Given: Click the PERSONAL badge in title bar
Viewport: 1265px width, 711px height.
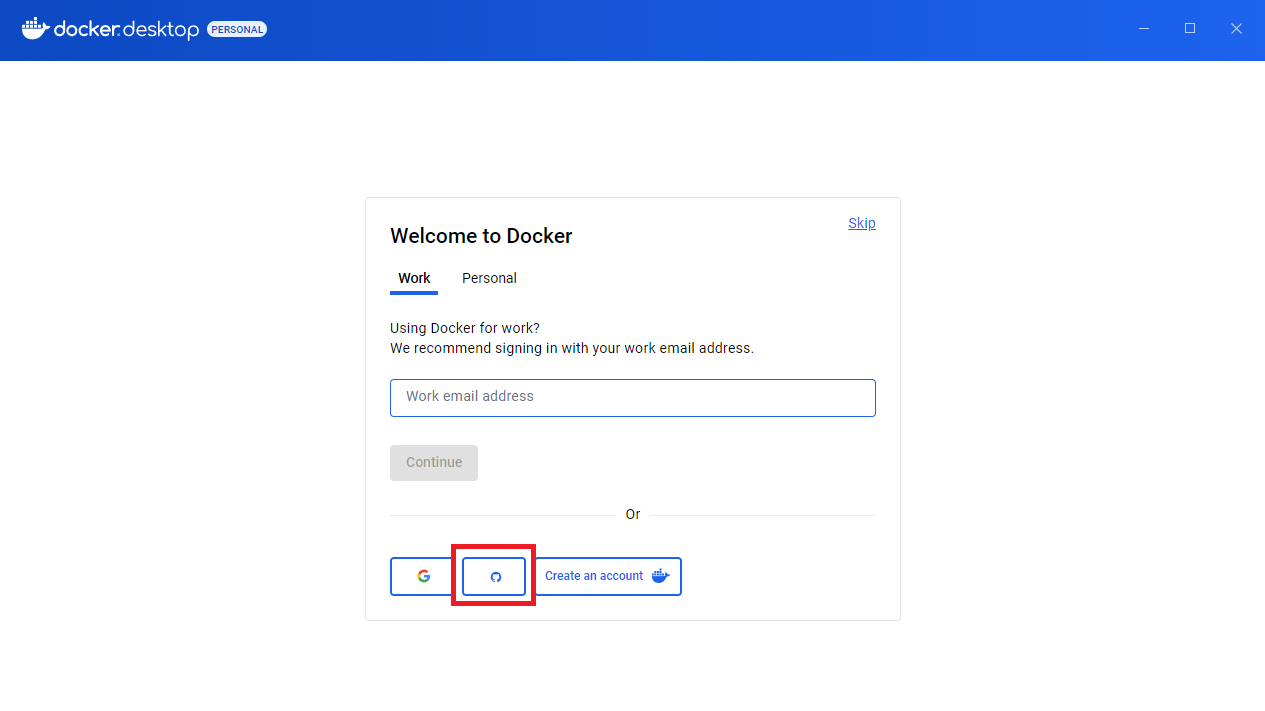Looking at the screenshot, I should [x=237, y=30].
